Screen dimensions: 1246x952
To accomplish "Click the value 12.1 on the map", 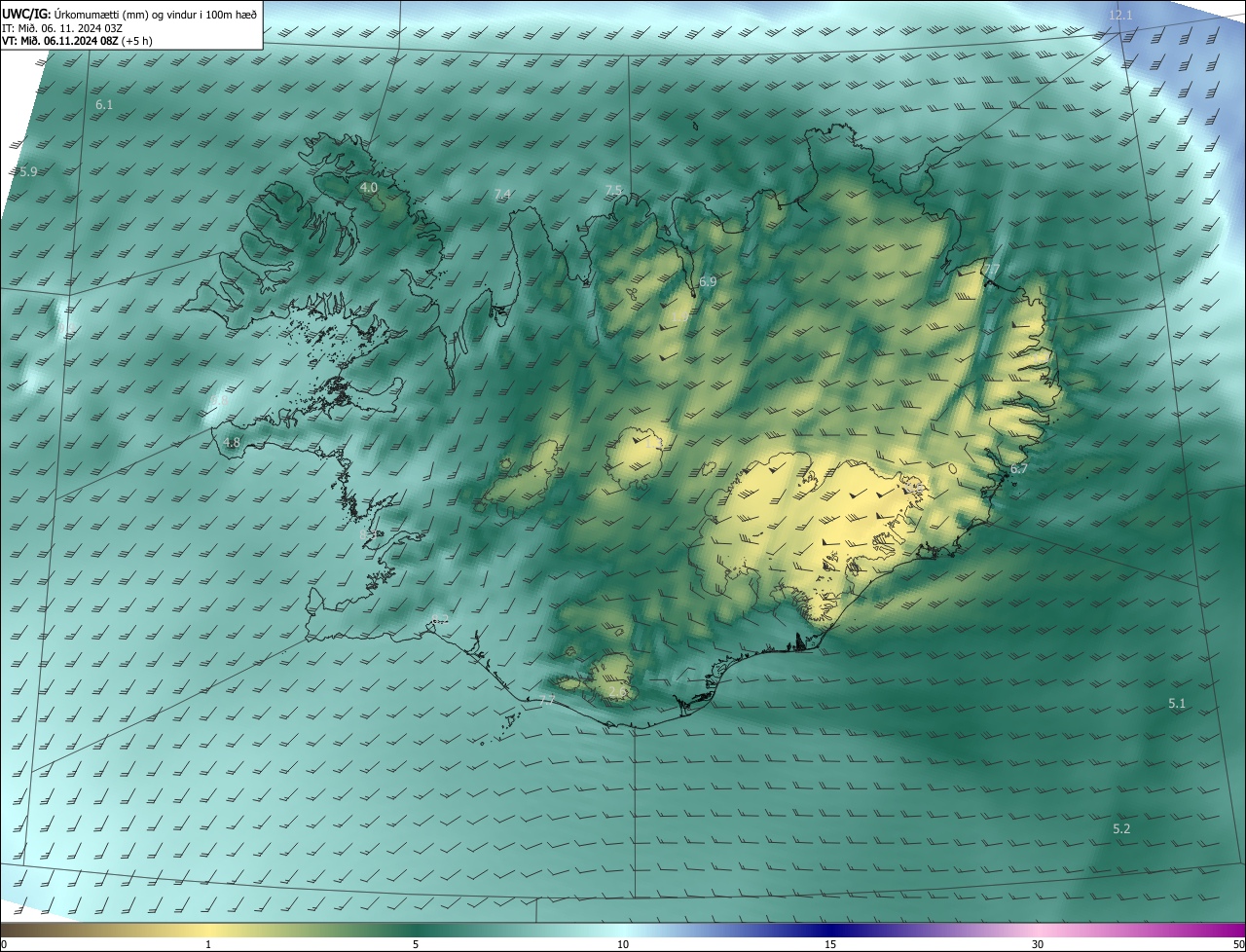I will coord(1120,15).
